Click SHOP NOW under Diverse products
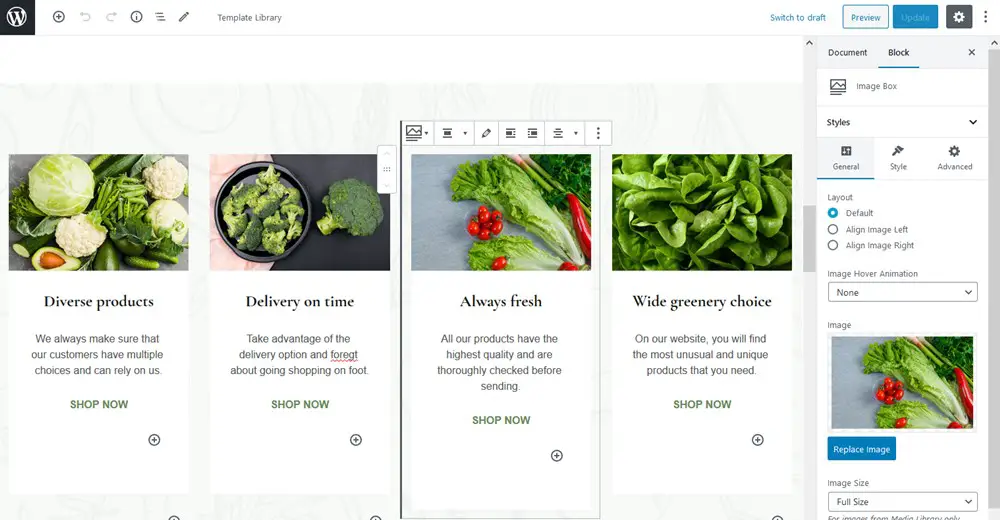 pos(99,404)
